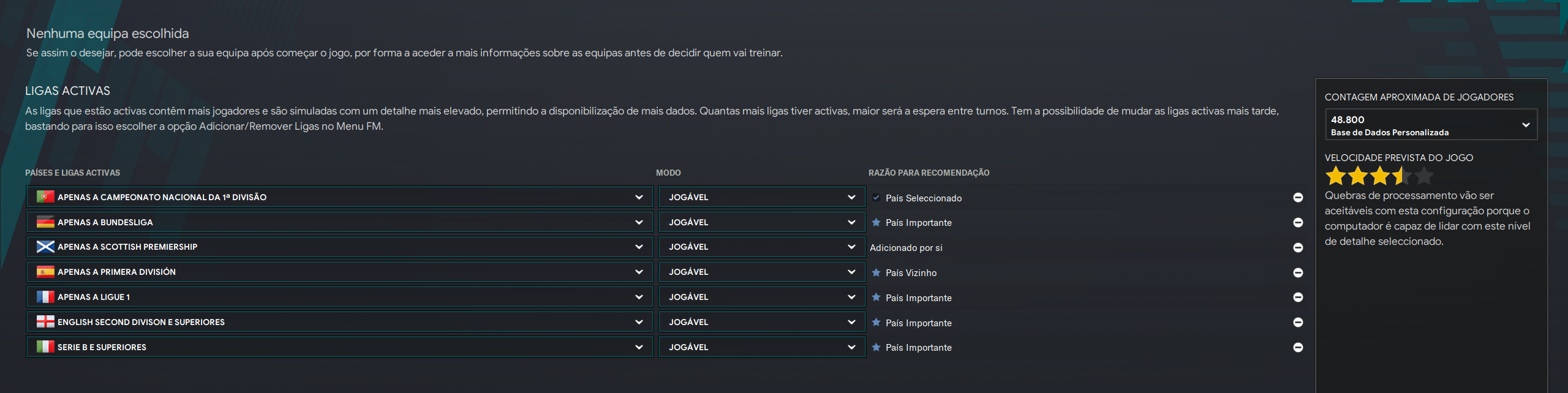Remove the Primera División row via its minus icon
1568x393 pixels.
pos(1298,272)
